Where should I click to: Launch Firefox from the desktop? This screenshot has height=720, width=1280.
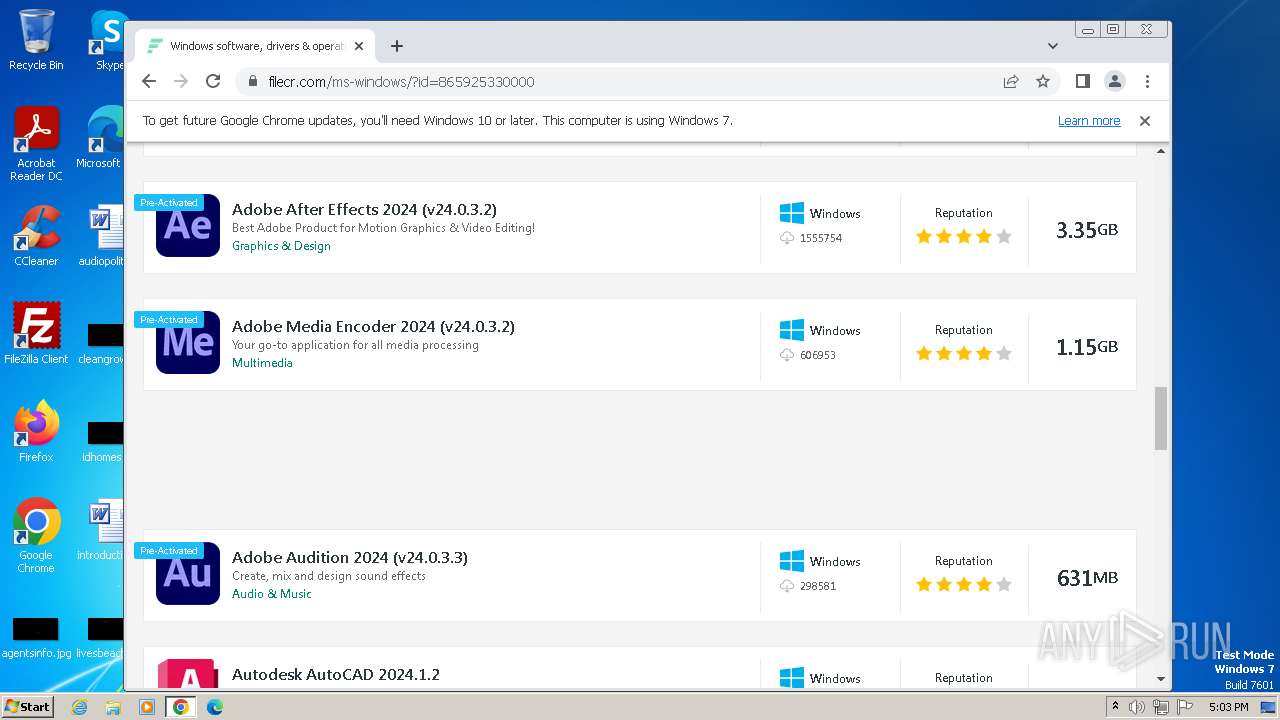(x=36, y=431)
